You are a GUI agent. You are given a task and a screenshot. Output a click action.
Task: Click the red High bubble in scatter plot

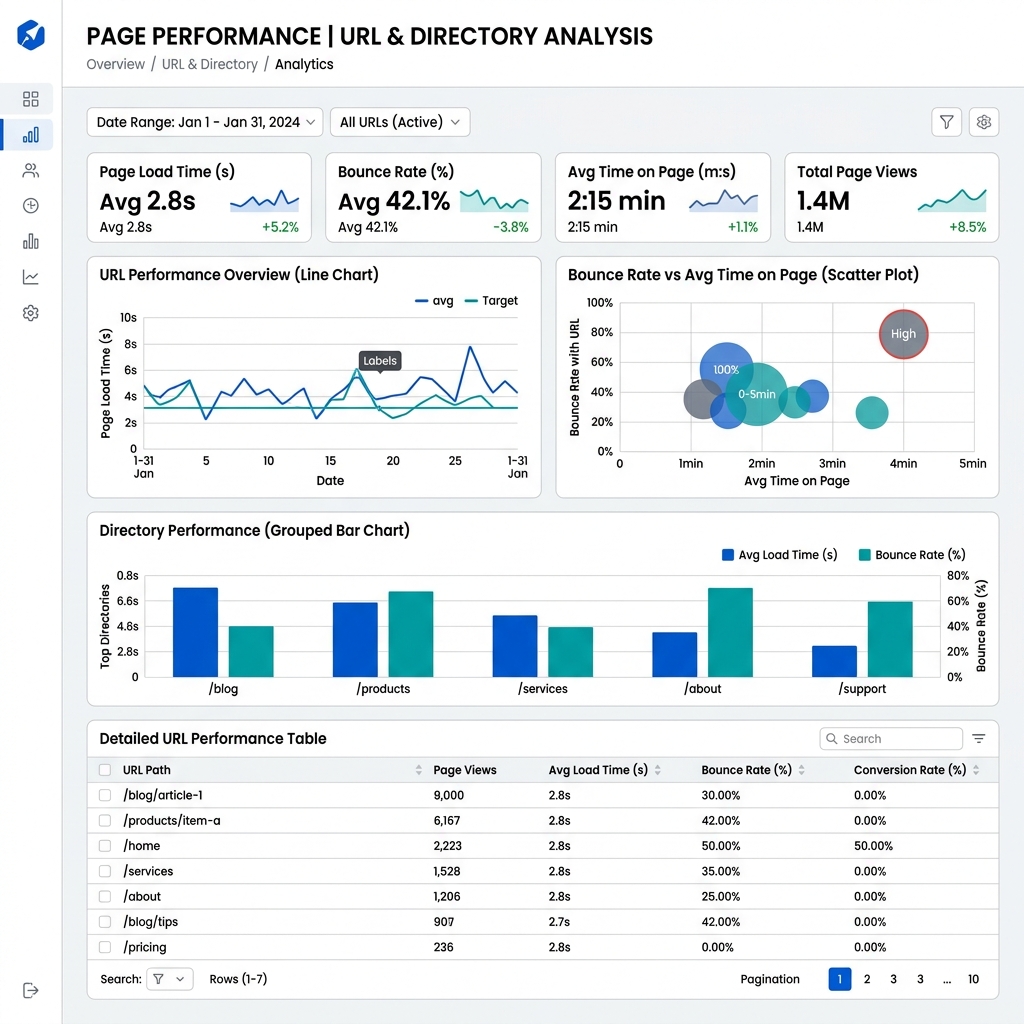903,334
